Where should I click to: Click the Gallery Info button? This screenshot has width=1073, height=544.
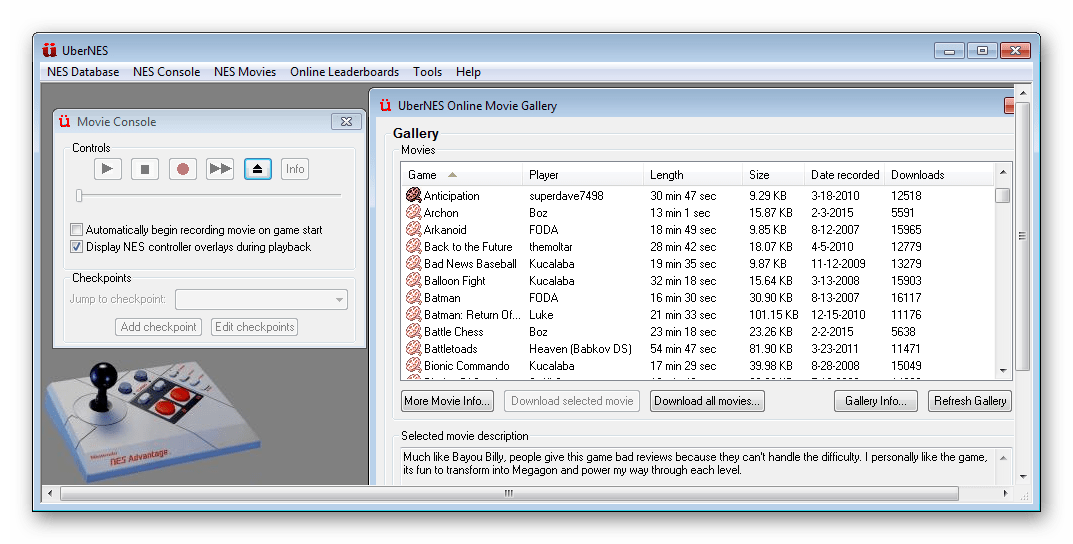(875, 401)
